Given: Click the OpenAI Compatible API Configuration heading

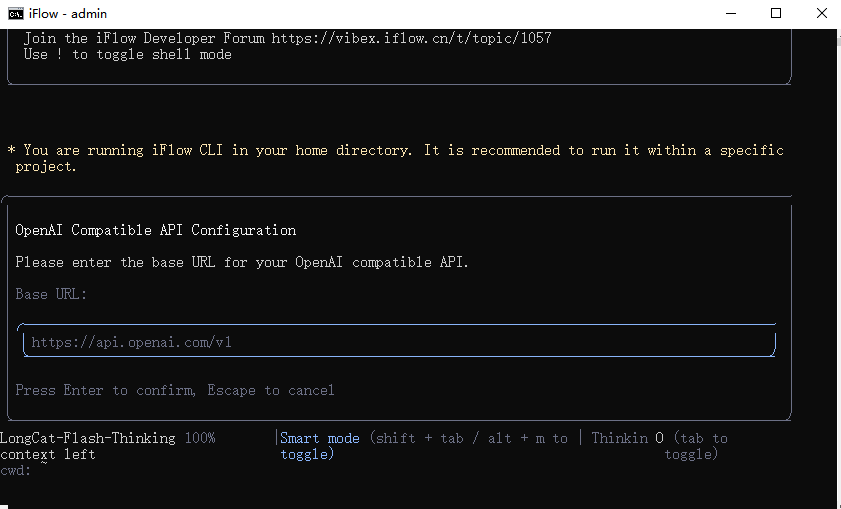Looking at the screenshot, I should coord(155,230).
